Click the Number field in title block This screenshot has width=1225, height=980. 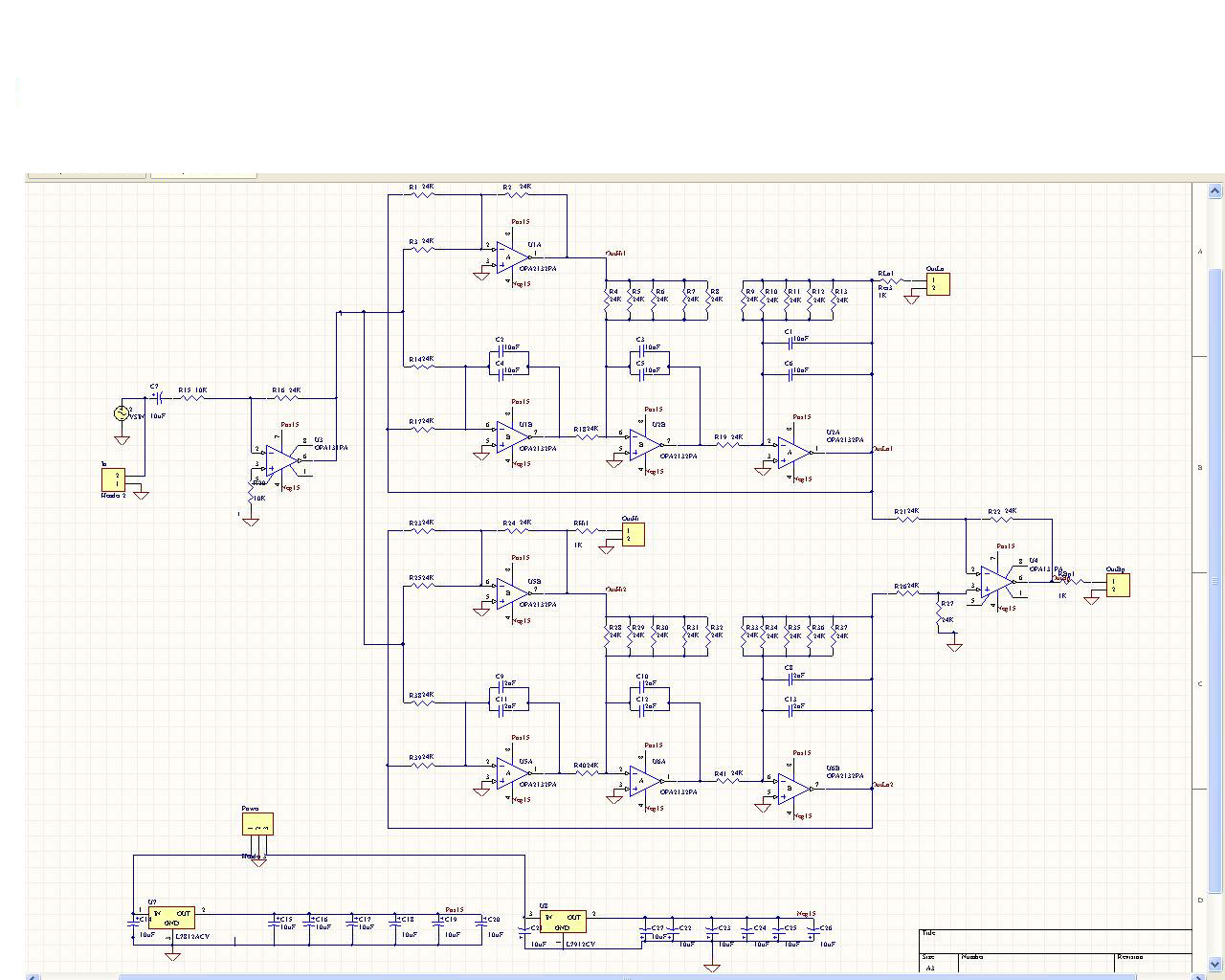[x=1037, y=962]
